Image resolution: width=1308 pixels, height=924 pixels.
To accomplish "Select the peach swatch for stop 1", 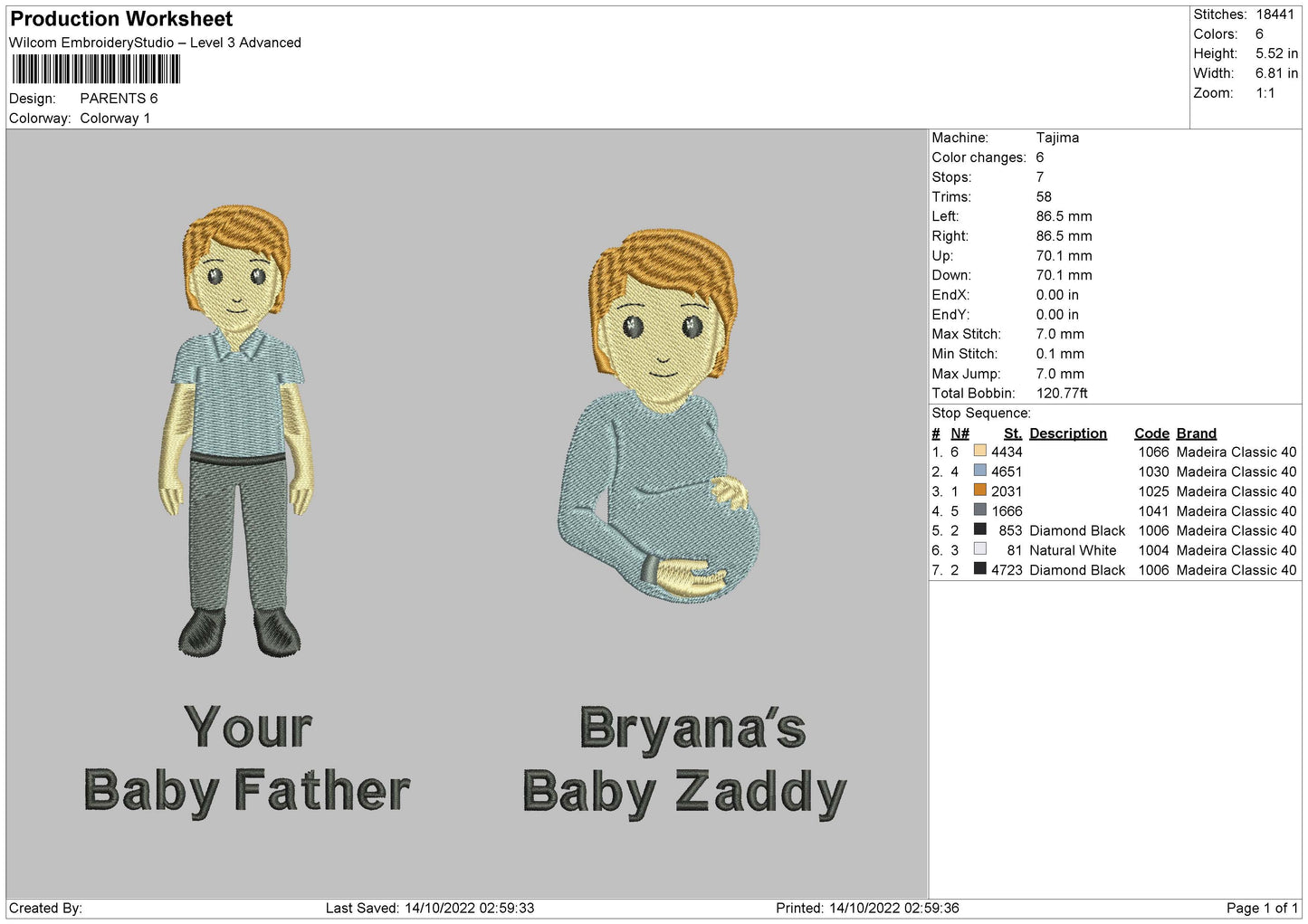I will (x=979, y=452).
